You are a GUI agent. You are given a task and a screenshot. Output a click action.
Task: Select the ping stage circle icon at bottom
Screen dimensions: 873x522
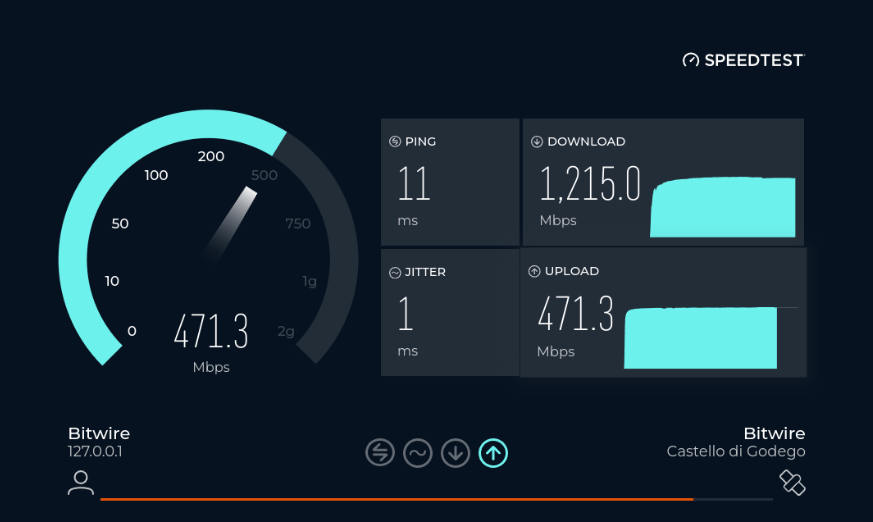click(380, 453)
